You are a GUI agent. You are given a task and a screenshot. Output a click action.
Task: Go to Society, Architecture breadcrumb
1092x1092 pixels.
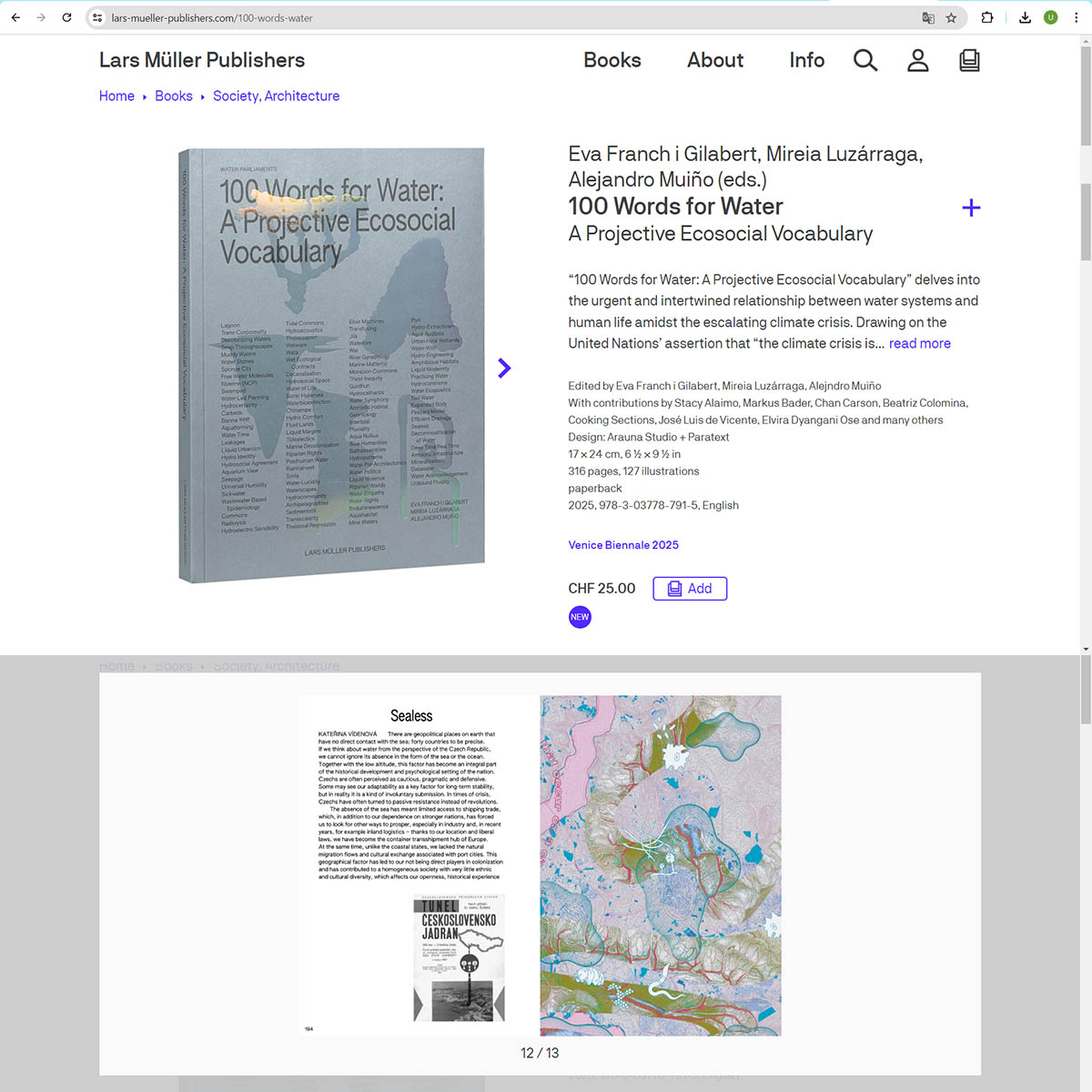(x=276, y=96)
